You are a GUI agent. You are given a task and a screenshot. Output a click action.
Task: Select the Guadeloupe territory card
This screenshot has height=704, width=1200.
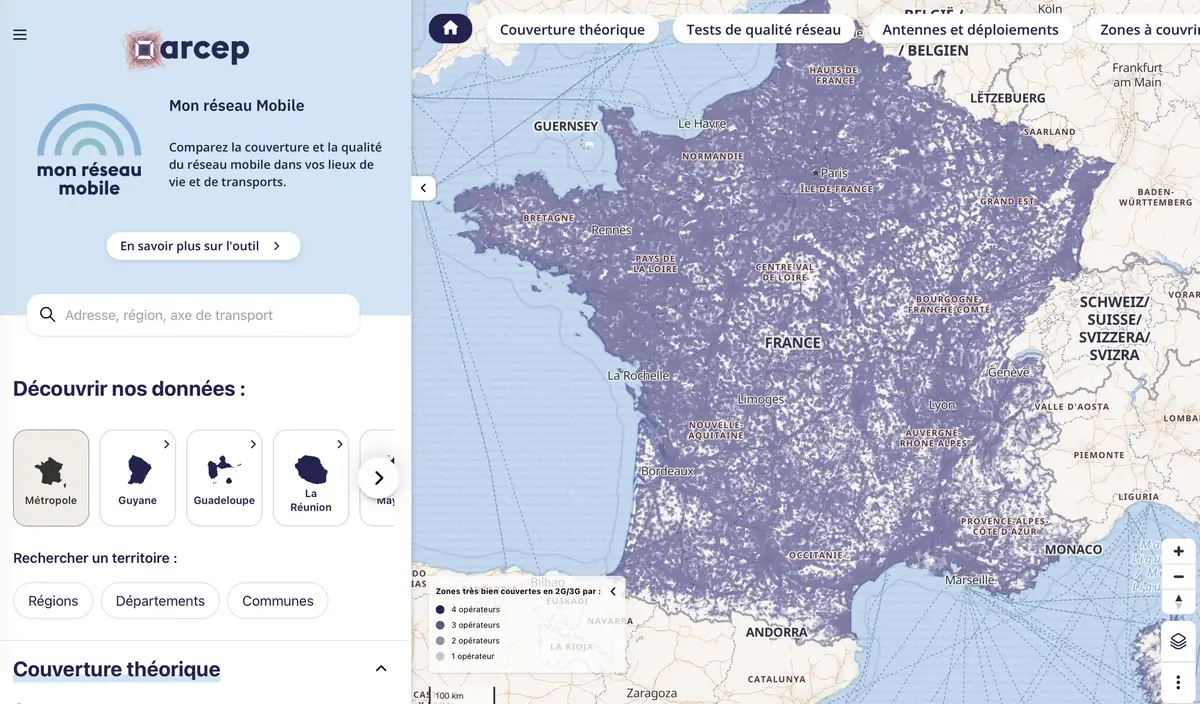224,478
